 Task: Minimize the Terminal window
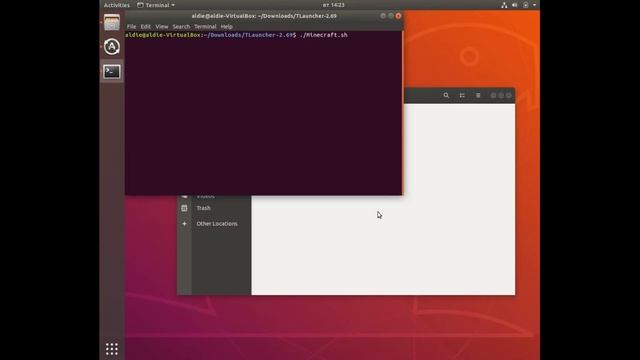(383, 16)
